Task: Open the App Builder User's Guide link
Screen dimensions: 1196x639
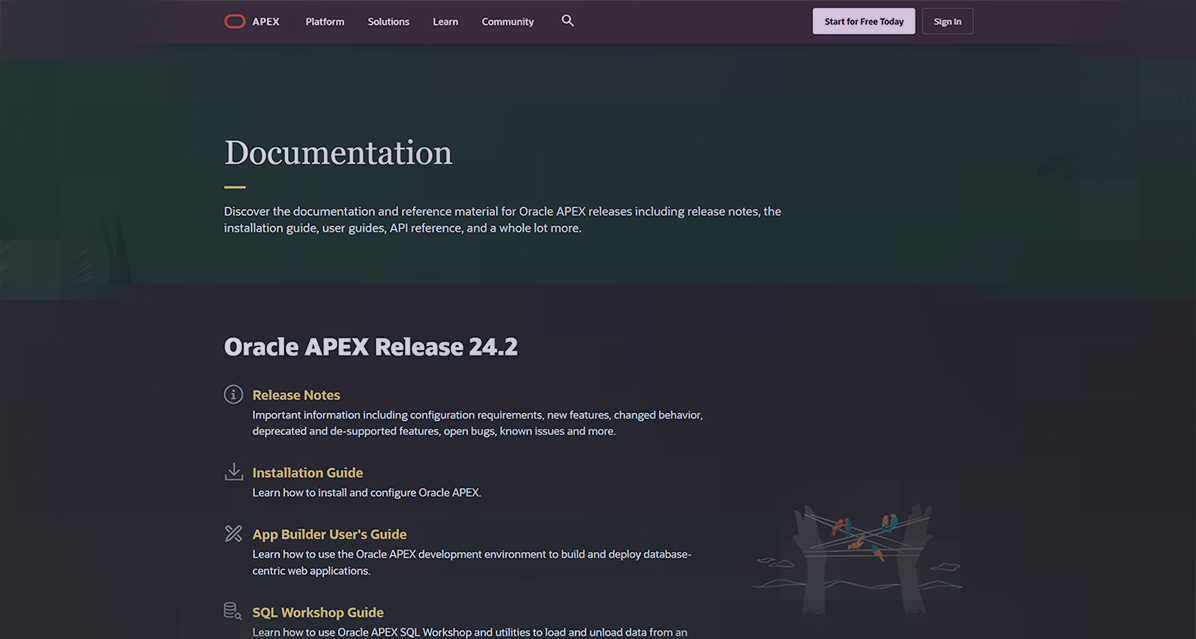Action: coord(329,535)
